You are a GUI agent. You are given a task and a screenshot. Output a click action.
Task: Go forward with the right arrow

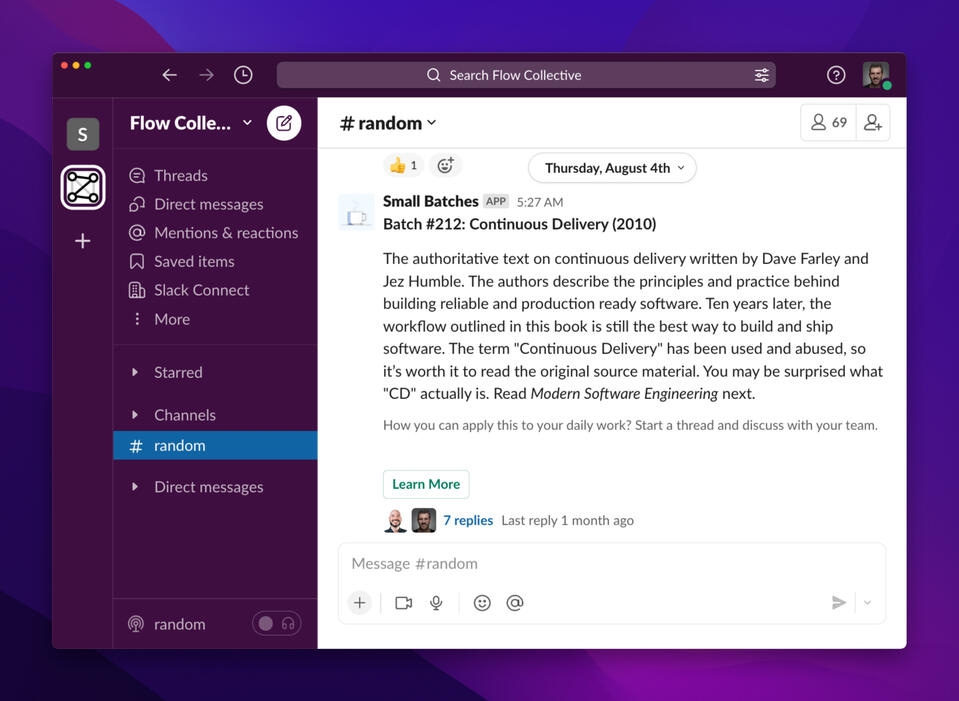click(206, 75)
